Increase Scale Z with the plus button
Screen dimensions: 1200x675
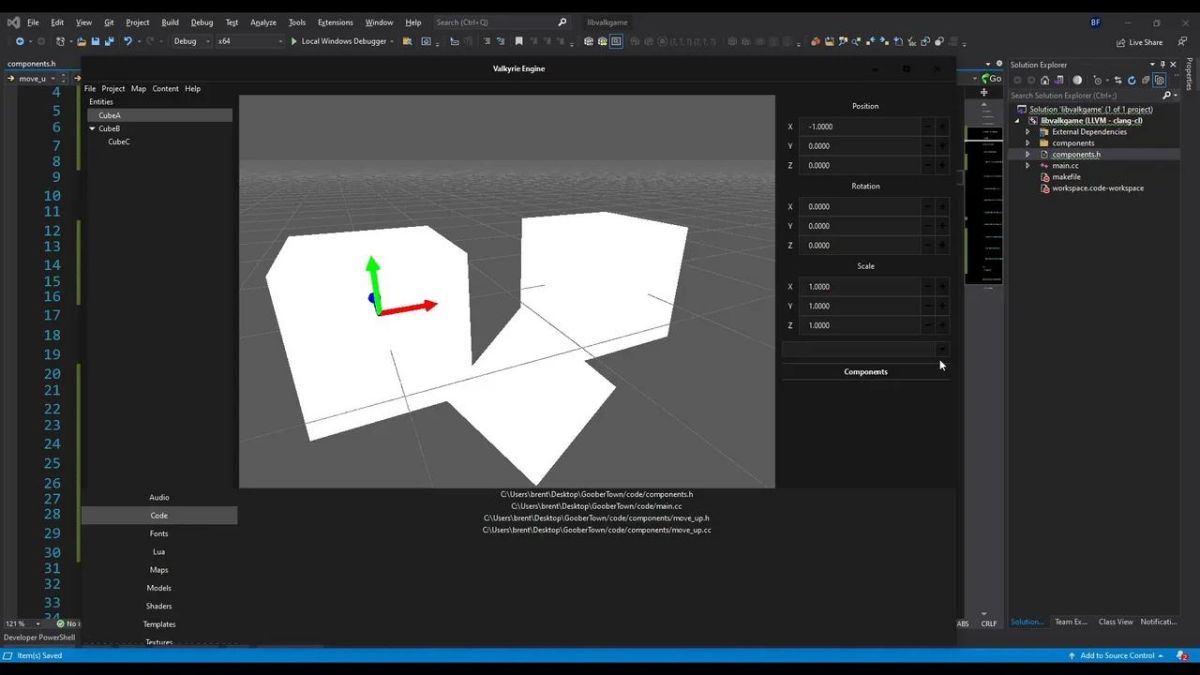pyautogui.click(x=942, y=326)
